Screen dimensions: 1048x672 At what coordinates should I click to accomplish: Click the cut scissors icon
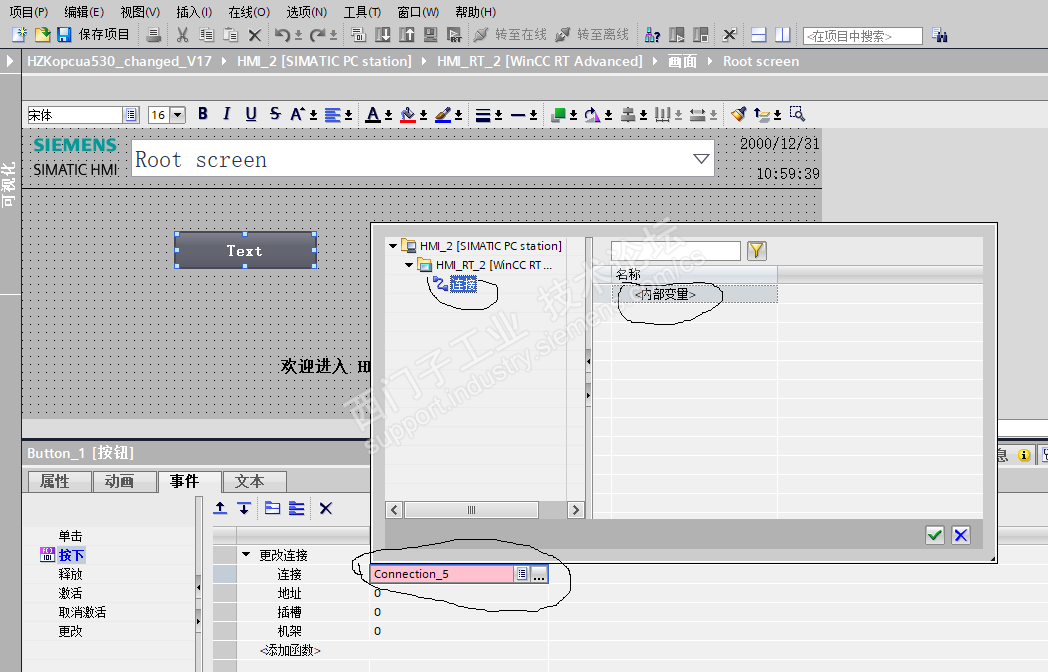tap(182, 35)
